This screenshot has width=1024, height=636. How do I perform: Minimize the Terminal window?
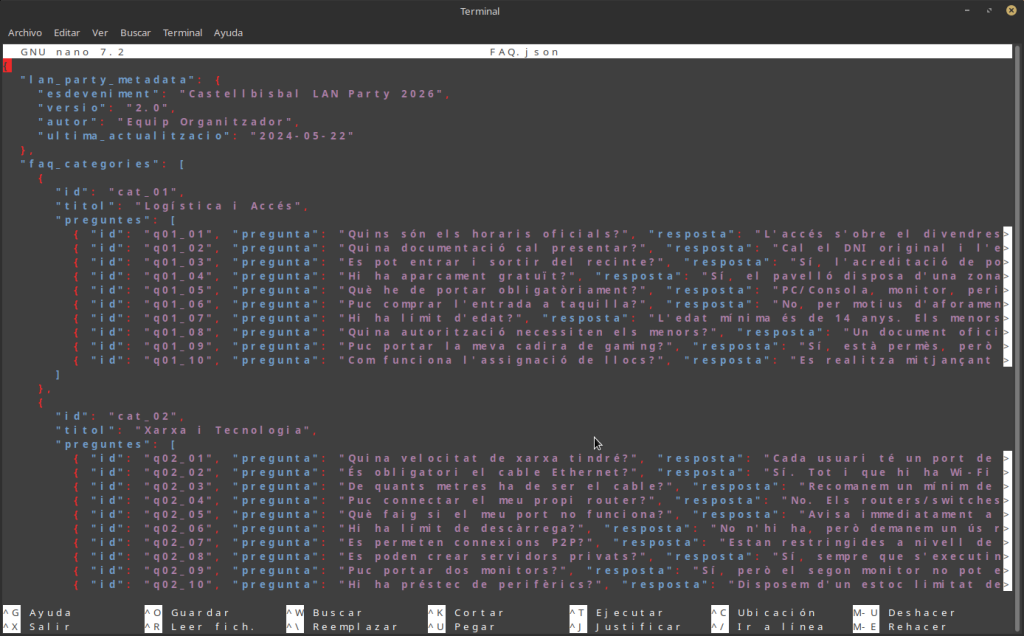click(x=968, y=11)
